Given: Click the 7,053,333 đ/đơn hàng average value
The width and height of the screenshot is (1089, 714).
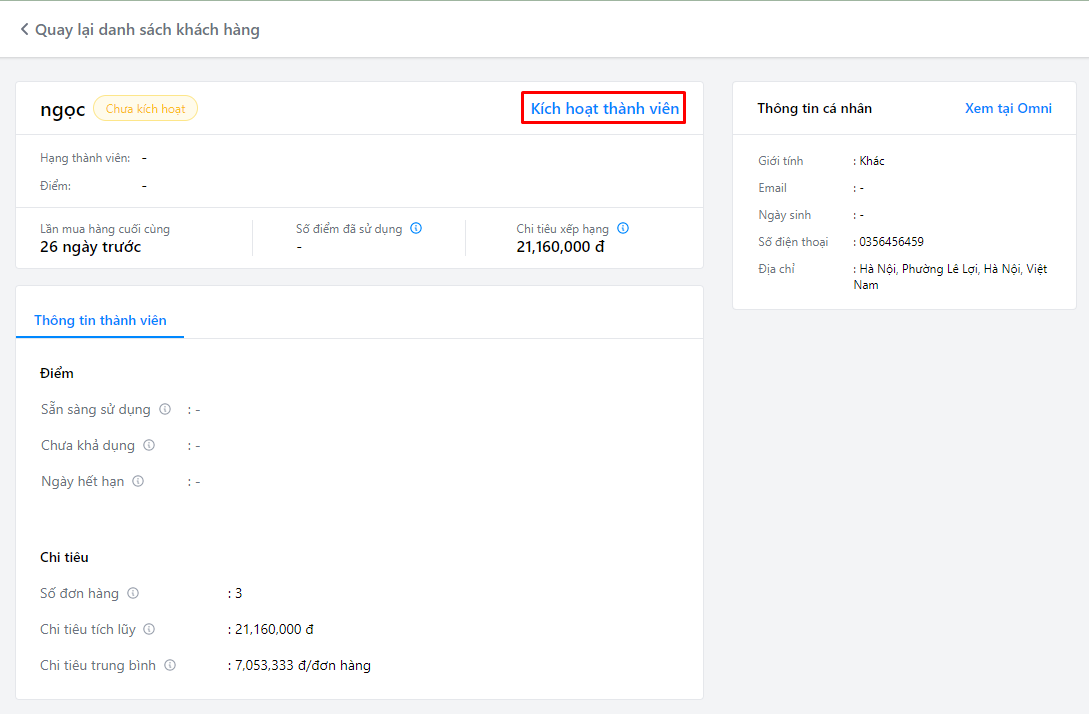Looking at the screenshot, I should tap(301, 665).
